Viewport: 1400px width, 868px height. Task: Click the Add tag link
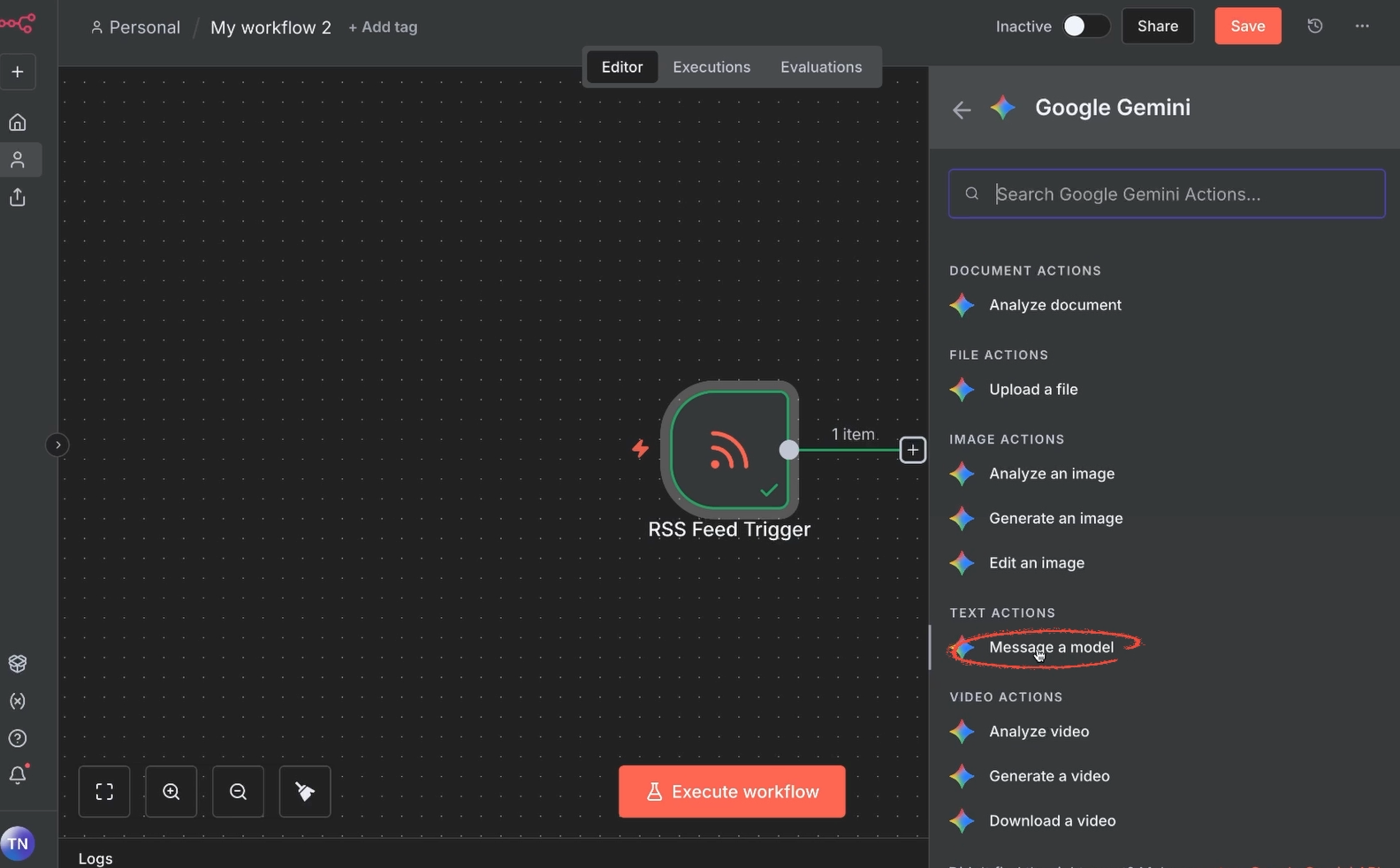pyautogui.click(x=383, y=27)
